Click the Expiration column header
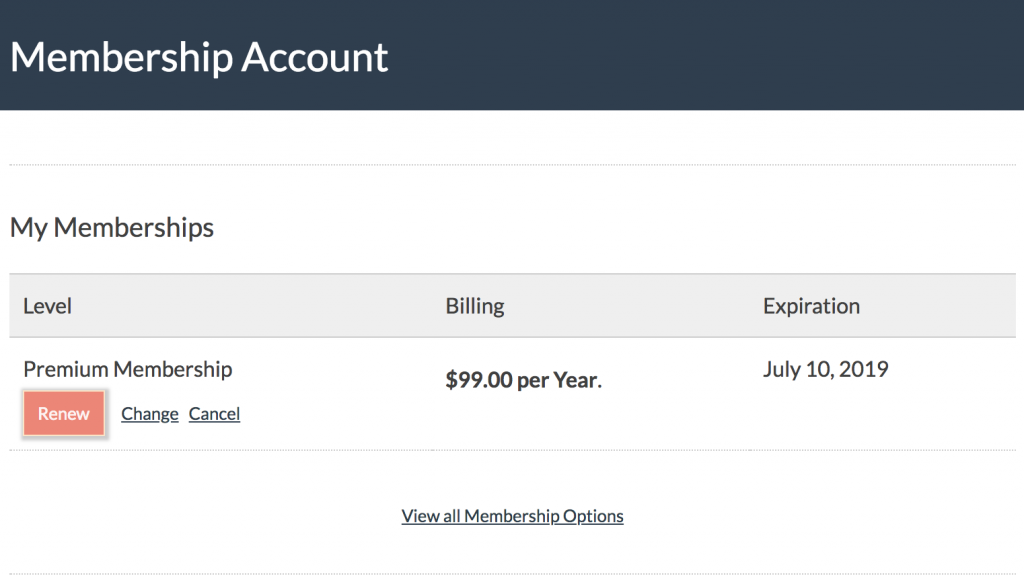 click(811, 306)
